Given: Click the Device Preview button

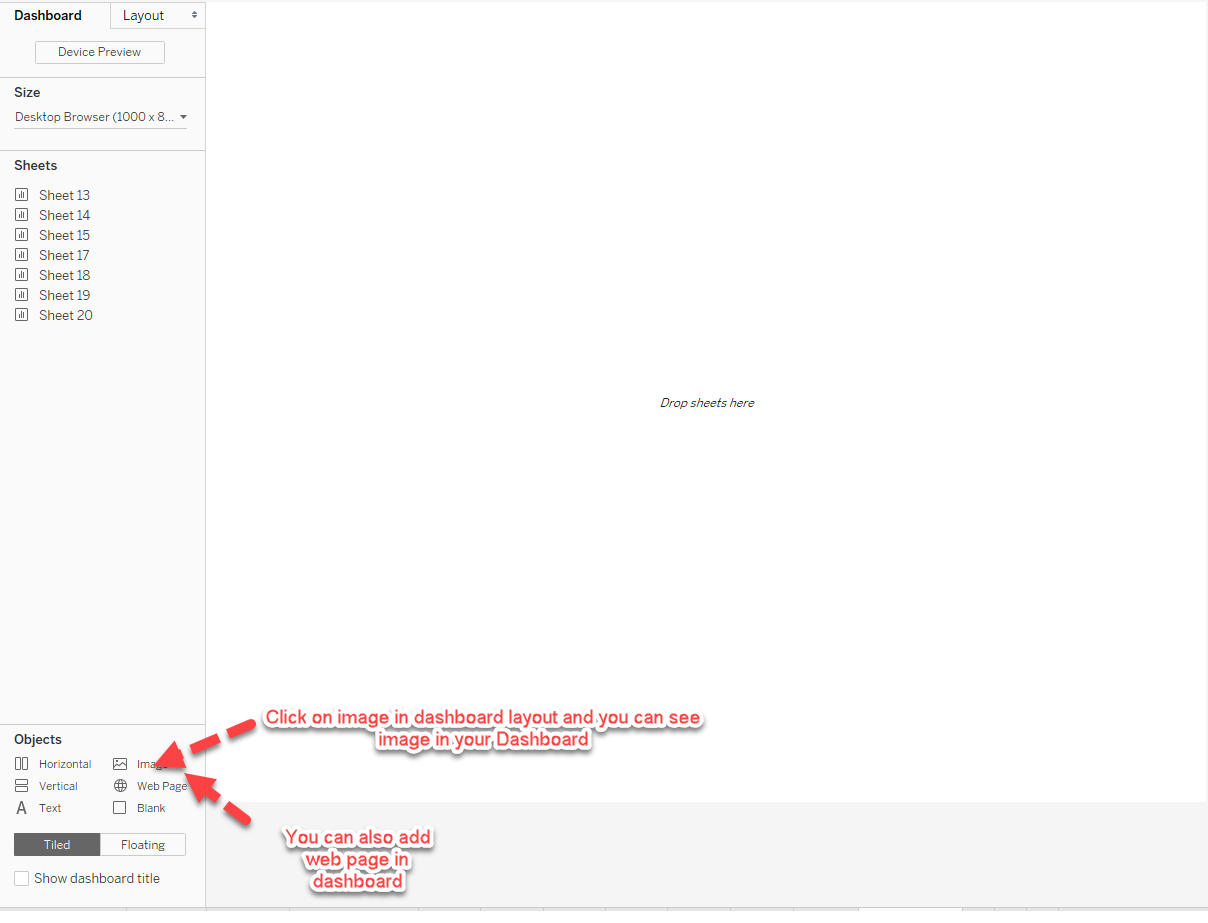Looking at the screenshot, I should point(100,52).
